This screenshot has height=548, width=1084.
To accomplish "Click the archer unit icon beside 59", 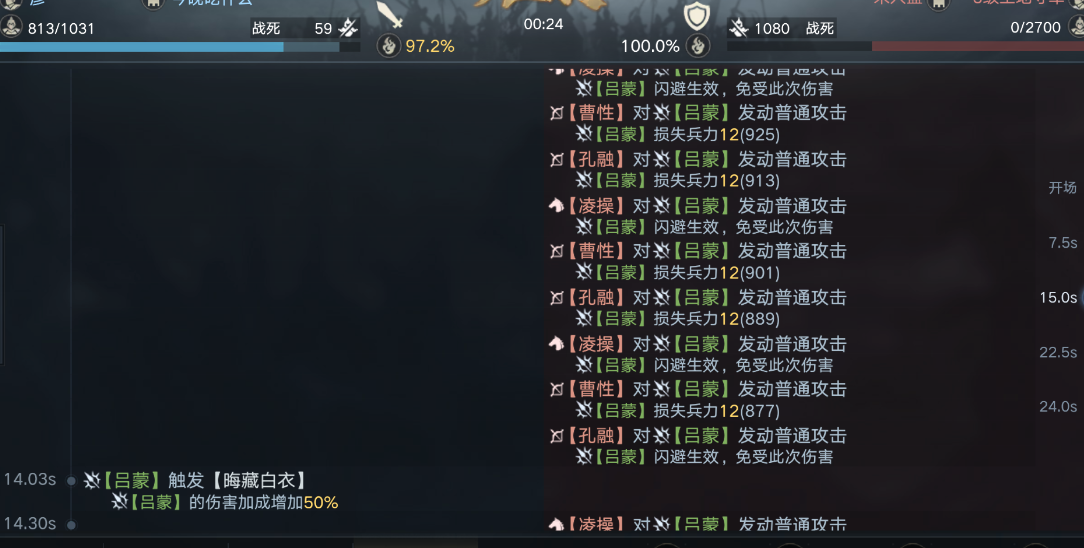I will click(348, 28).
